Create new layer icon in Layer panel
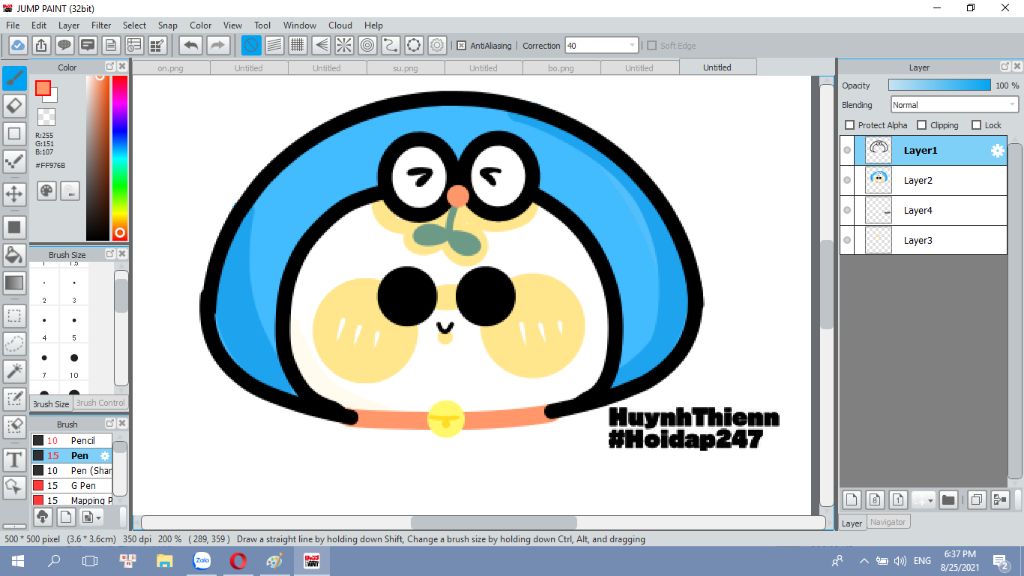This screenshot has width=1024, height=576. click(x=852, y=500)
